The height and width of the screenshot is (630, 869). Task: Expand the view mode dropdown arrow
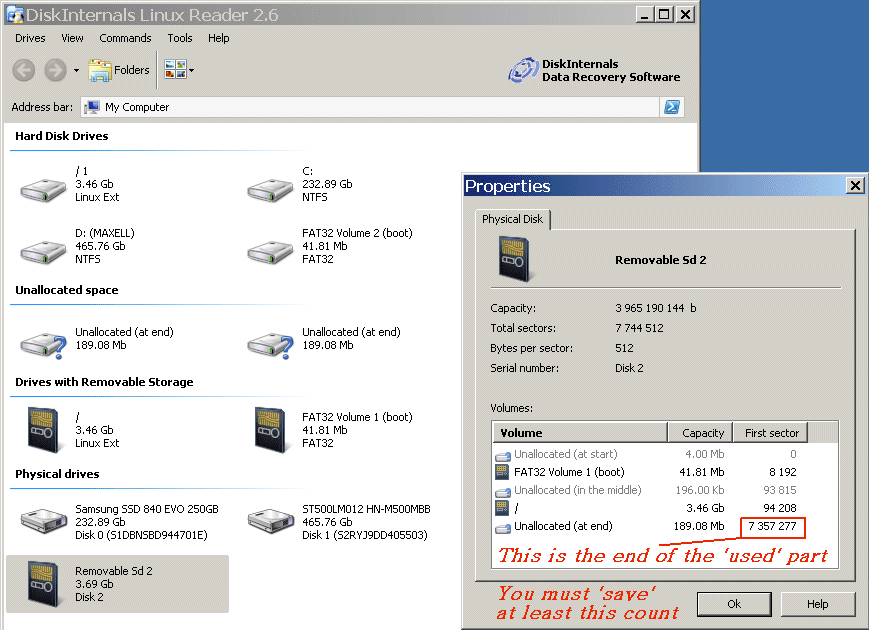point(191,70)
